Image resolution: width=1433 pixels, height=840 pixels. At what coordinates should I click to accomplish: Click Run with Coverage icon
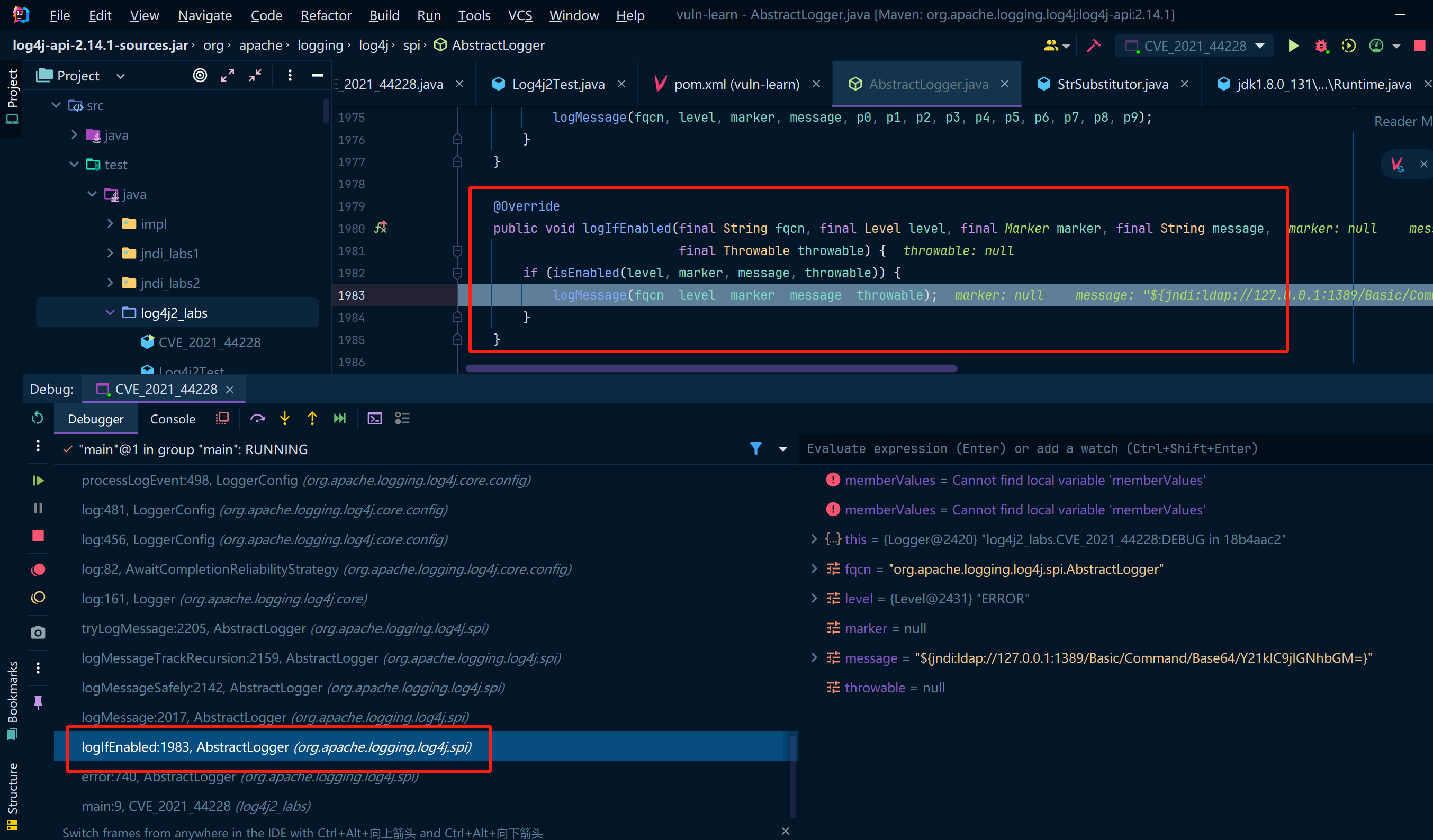click(1348, 46)
